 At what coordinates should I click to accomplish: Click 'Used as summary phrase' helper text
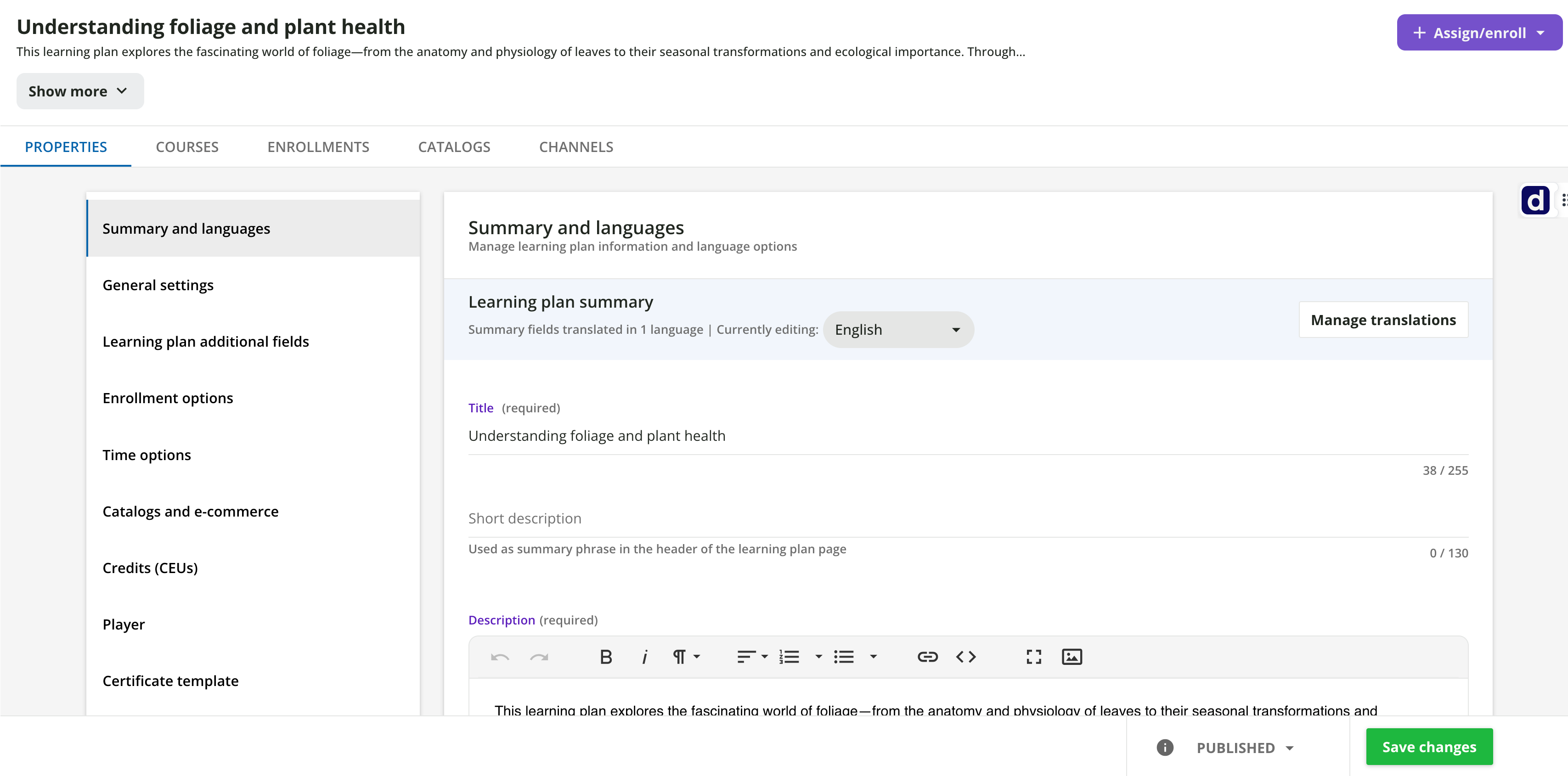pos(657,549)
